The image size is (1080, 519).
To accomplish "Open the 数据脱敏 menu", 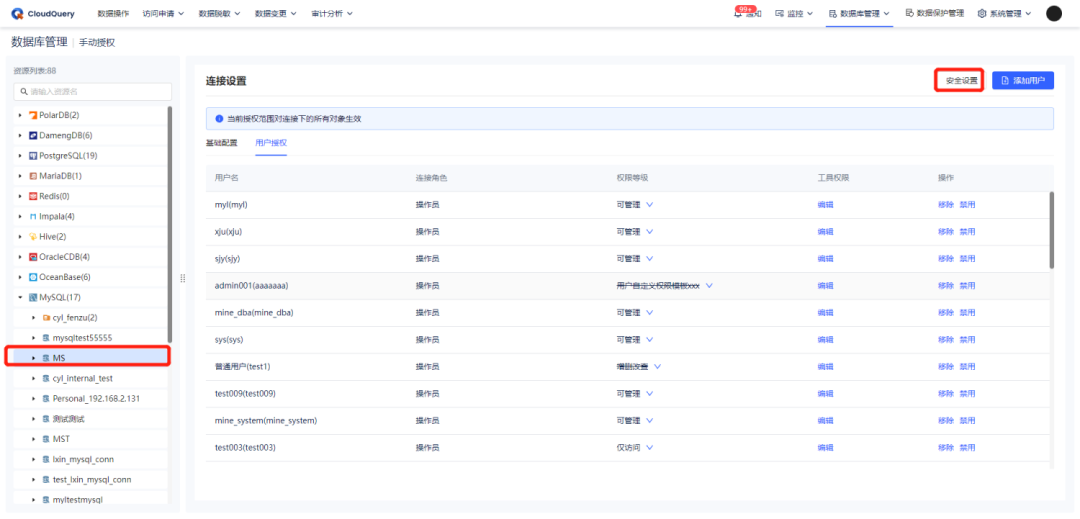I will (219, 14).
